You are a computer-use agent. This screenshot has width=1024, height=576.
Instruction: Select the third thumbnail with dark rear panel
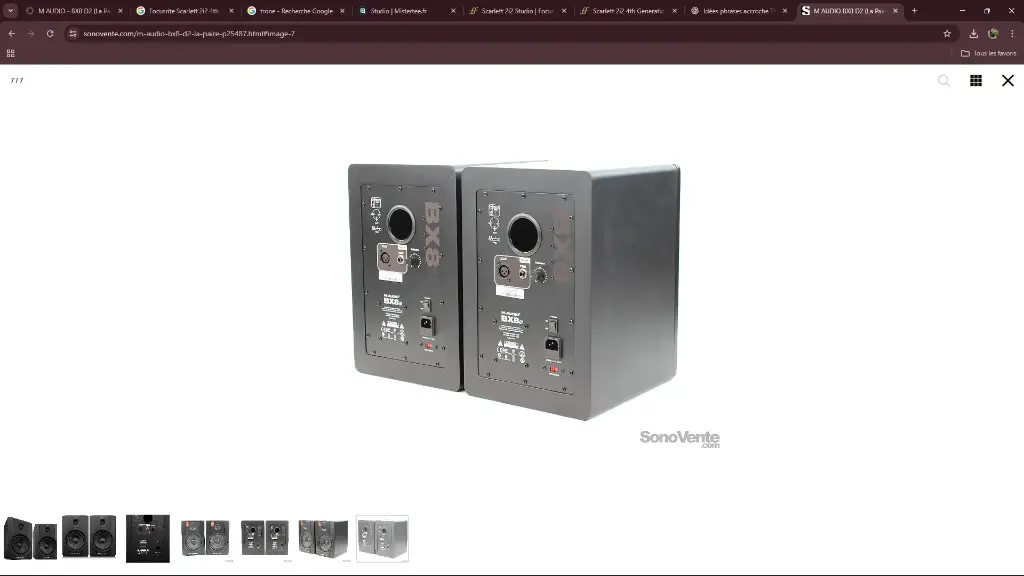click(147, 538)
